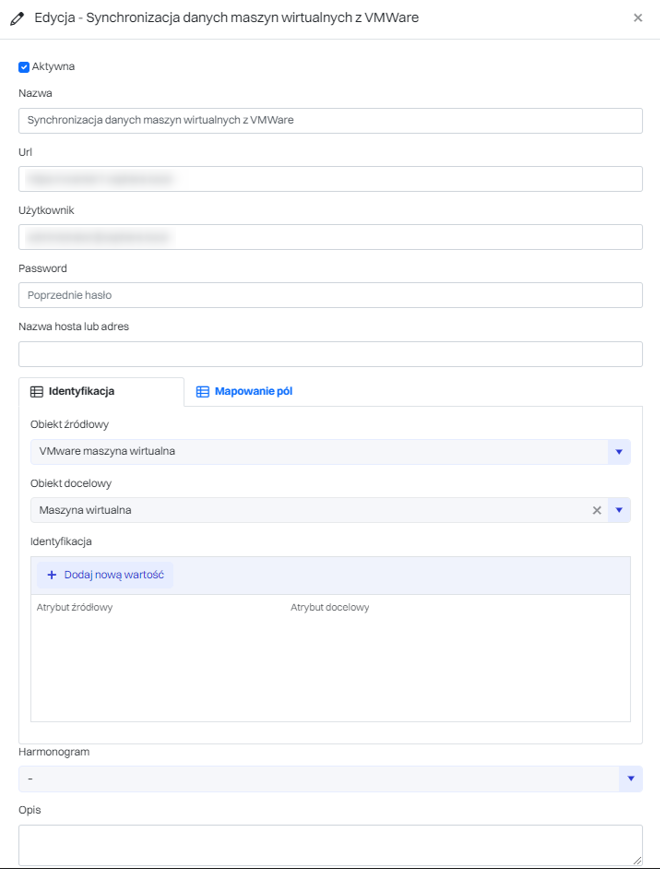Image resolution: width=660 pixels, height=869 pixels.
Task: Click the Użytkownik input field
Action: coord(330,237)
